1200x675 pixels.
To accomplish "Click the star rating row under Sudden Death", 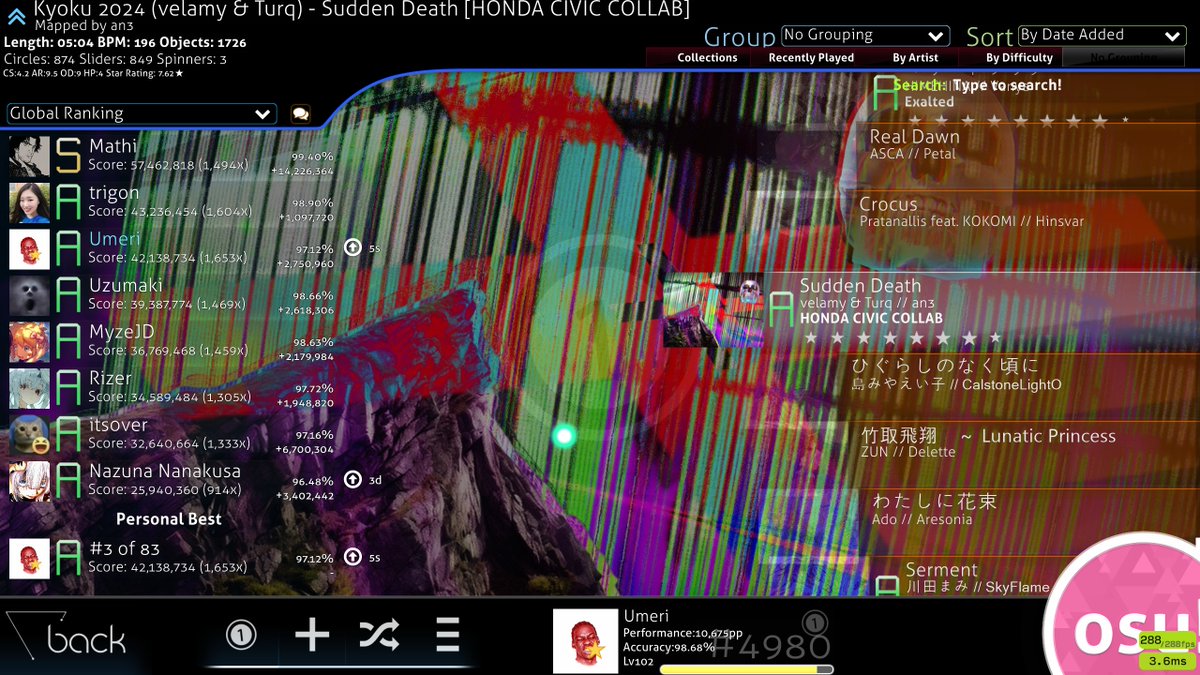I will point(903,339).
